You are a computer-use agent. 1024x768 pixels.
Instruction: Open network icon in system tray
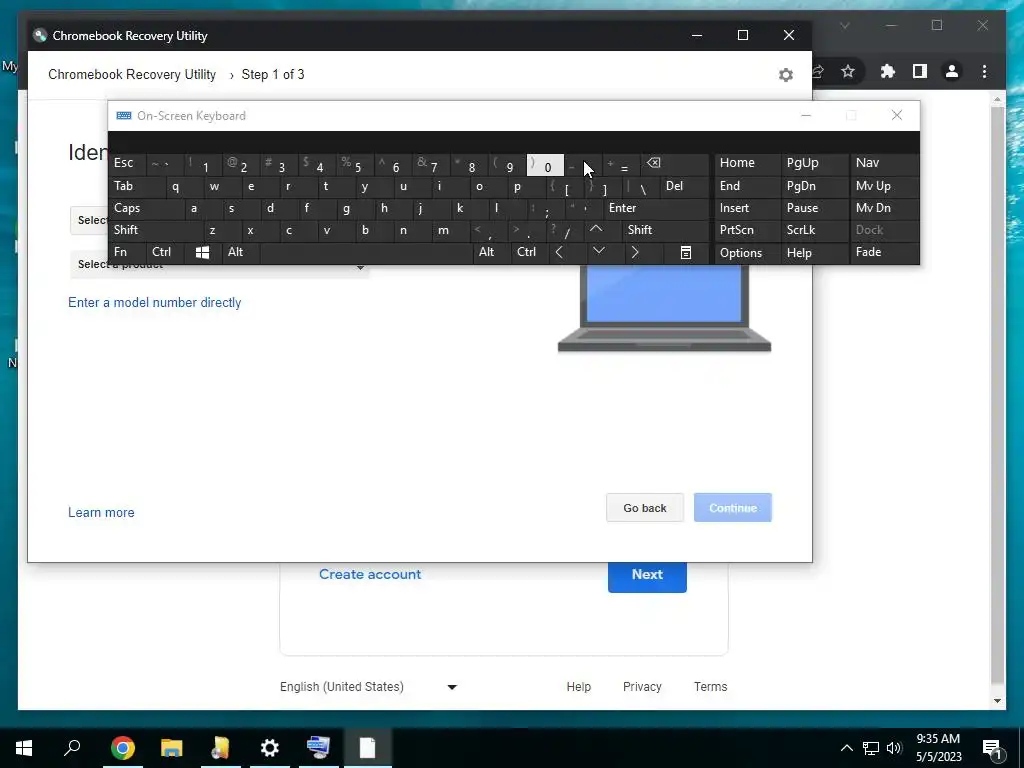click(x=871, y=748)
